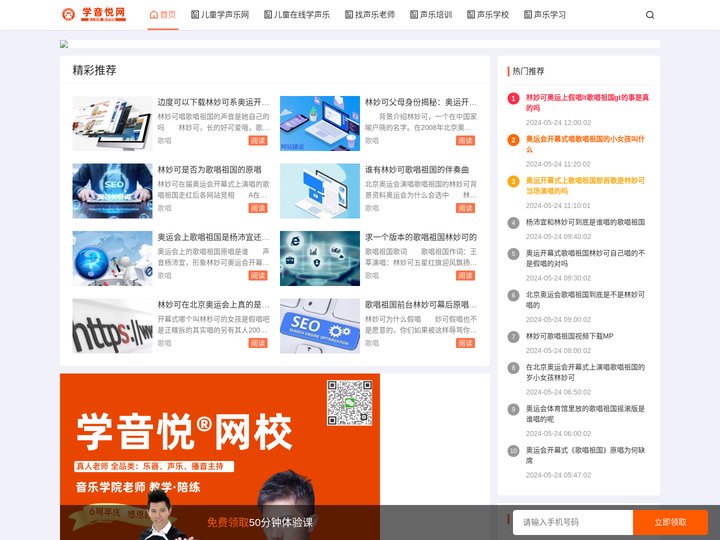The height and width of the screenshot is (540, 720).
Task: Open thumbnail for 林妙可父母身份揭秘 article
Action: click(320, 123)
